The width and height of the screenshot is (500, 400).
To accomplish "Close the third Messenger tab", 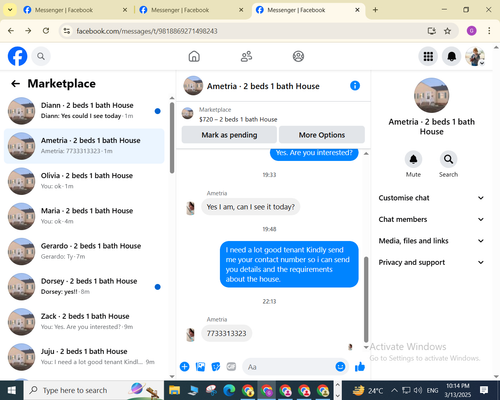I will coord(357,10).
